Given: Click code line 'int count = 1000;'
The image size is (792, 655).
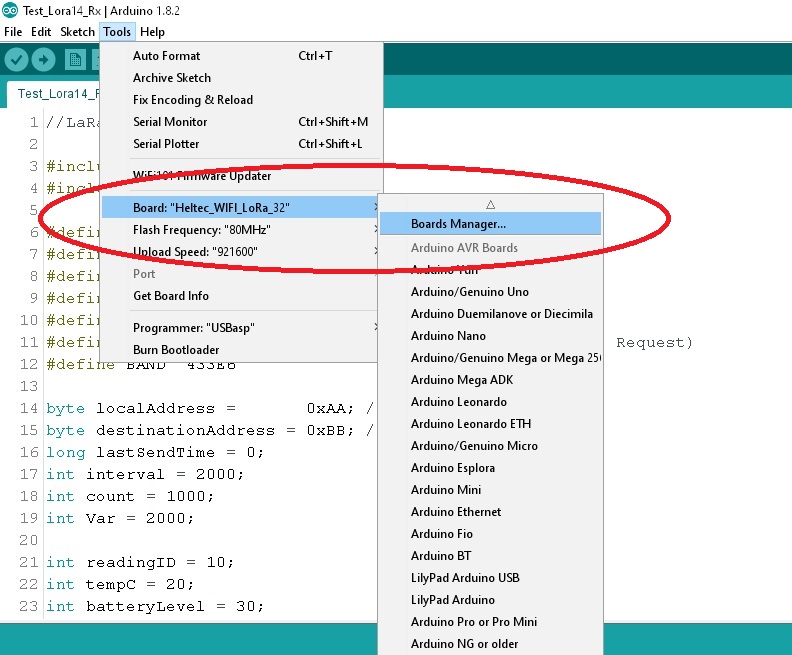Looking at the screenshot, I should (130, 496).
